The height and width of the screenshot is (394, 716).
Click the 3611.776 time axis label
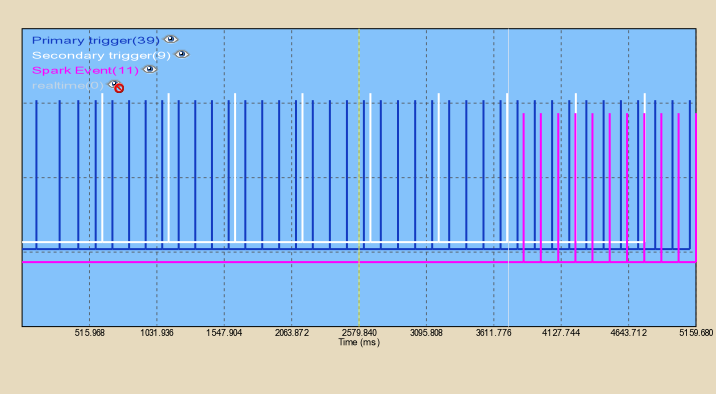[494, 333]
